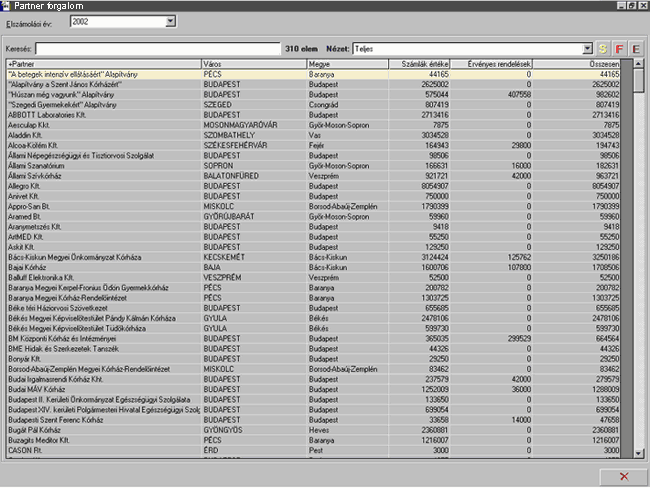Select the Askit Kft. row

click(313, 247)
